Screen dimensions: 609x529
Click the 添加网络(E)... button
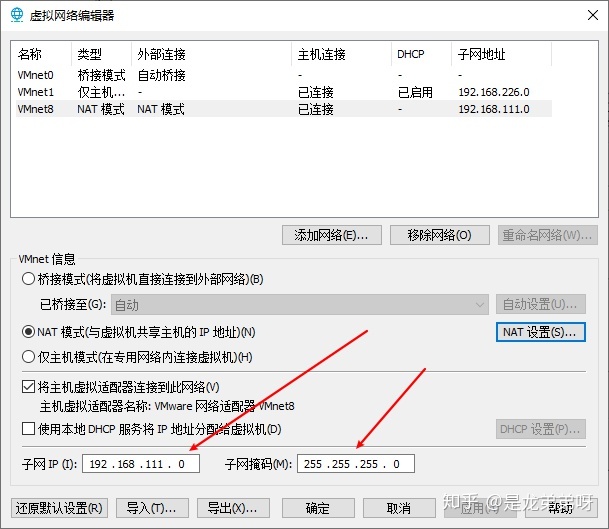(332, 235)
